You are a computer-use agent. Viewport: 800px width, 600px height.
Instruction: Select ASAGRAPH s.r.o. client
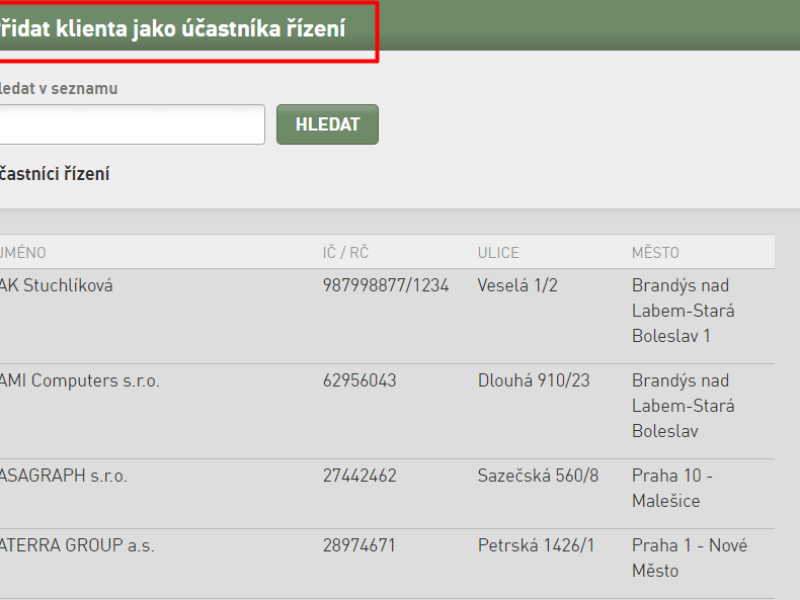point(63,476)
